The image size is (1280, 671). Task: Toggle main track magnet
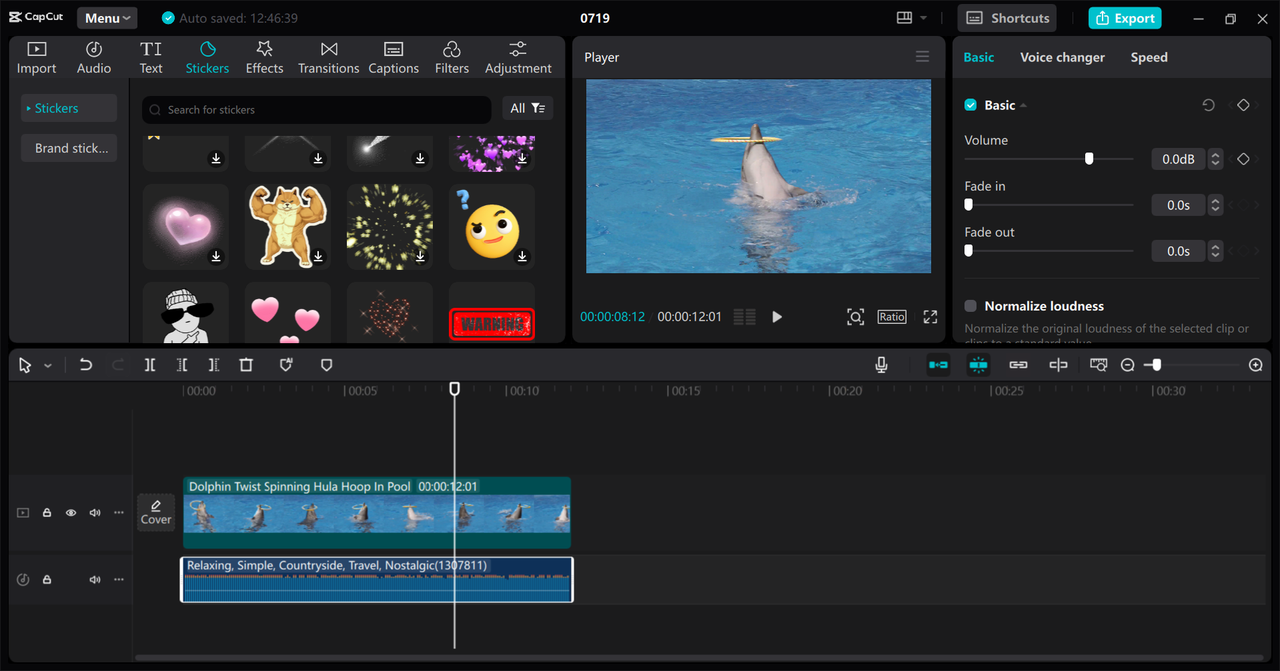tap(938, 365)
